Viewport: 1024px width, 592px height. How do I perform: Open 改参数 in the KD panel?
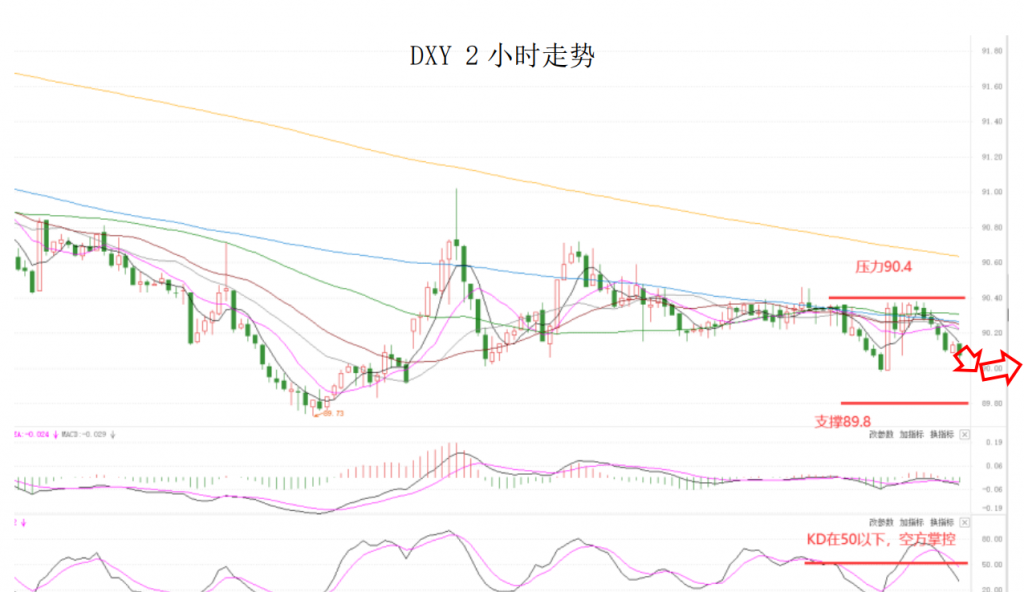tap(881, 522)
